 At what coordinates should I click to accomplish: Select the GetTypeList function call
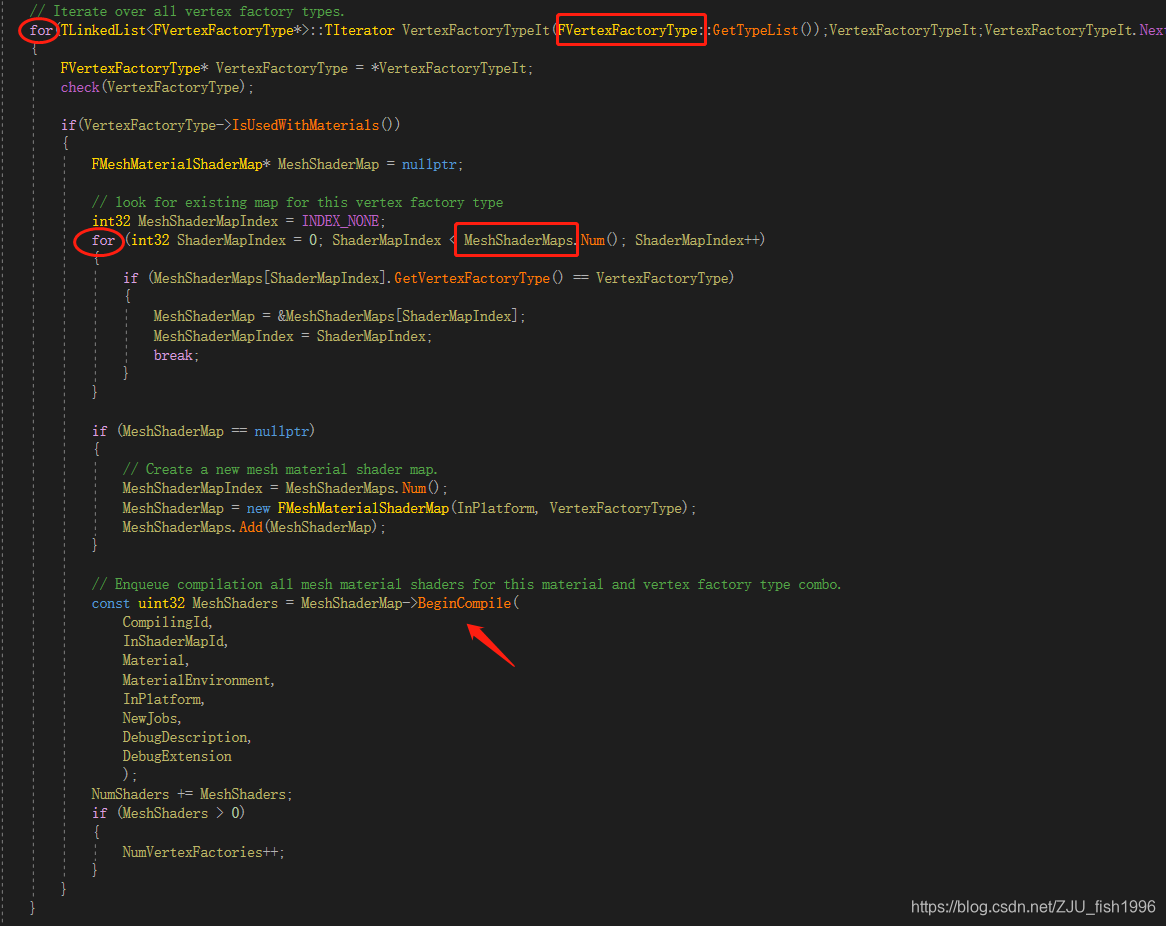[755, 30]
